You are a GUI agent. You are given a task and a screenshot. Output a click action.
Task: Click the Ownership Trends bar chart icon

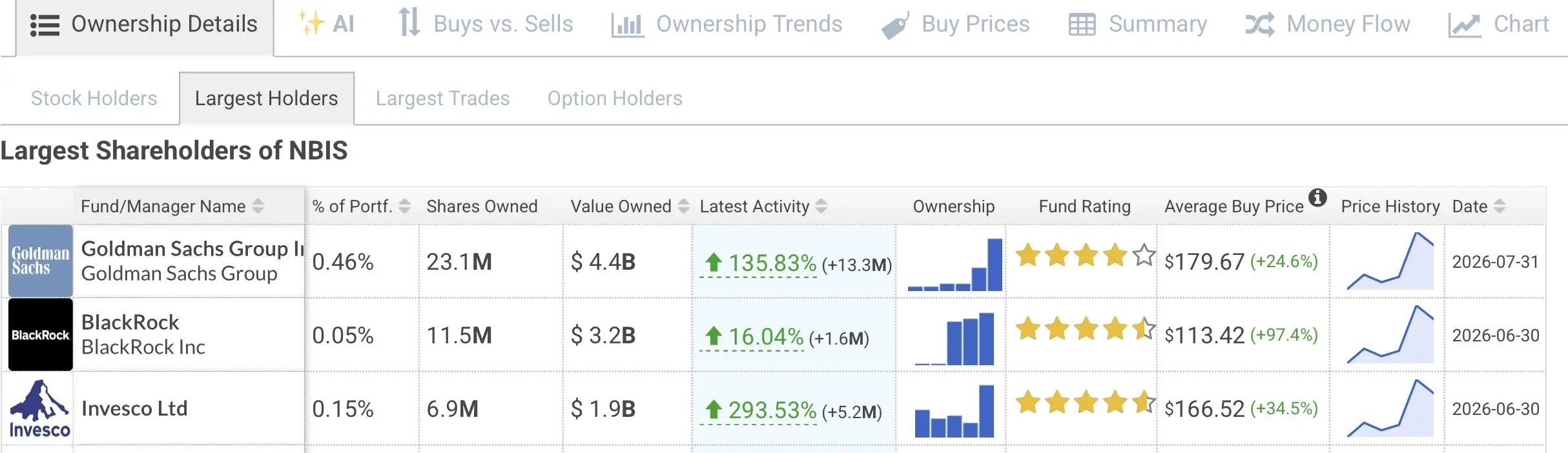628,25
